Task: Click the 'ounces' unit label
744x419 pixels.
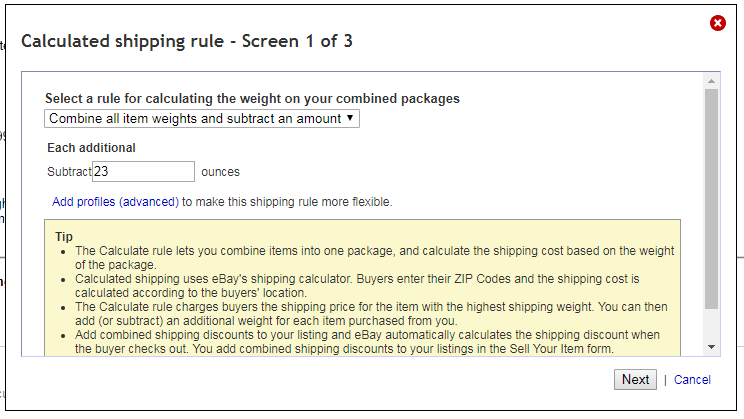Action: click(x=220, y=172)
